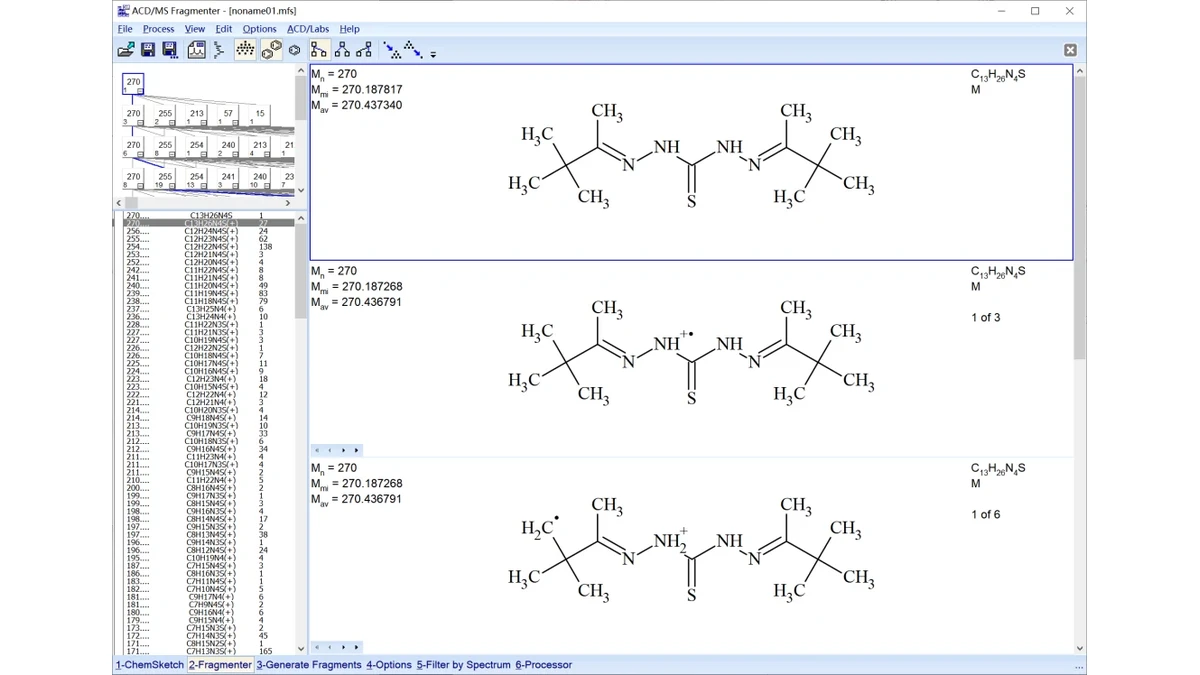Select the second-row 270 node with count 3
The image size is (1200, 675).
tap(133, 115)
